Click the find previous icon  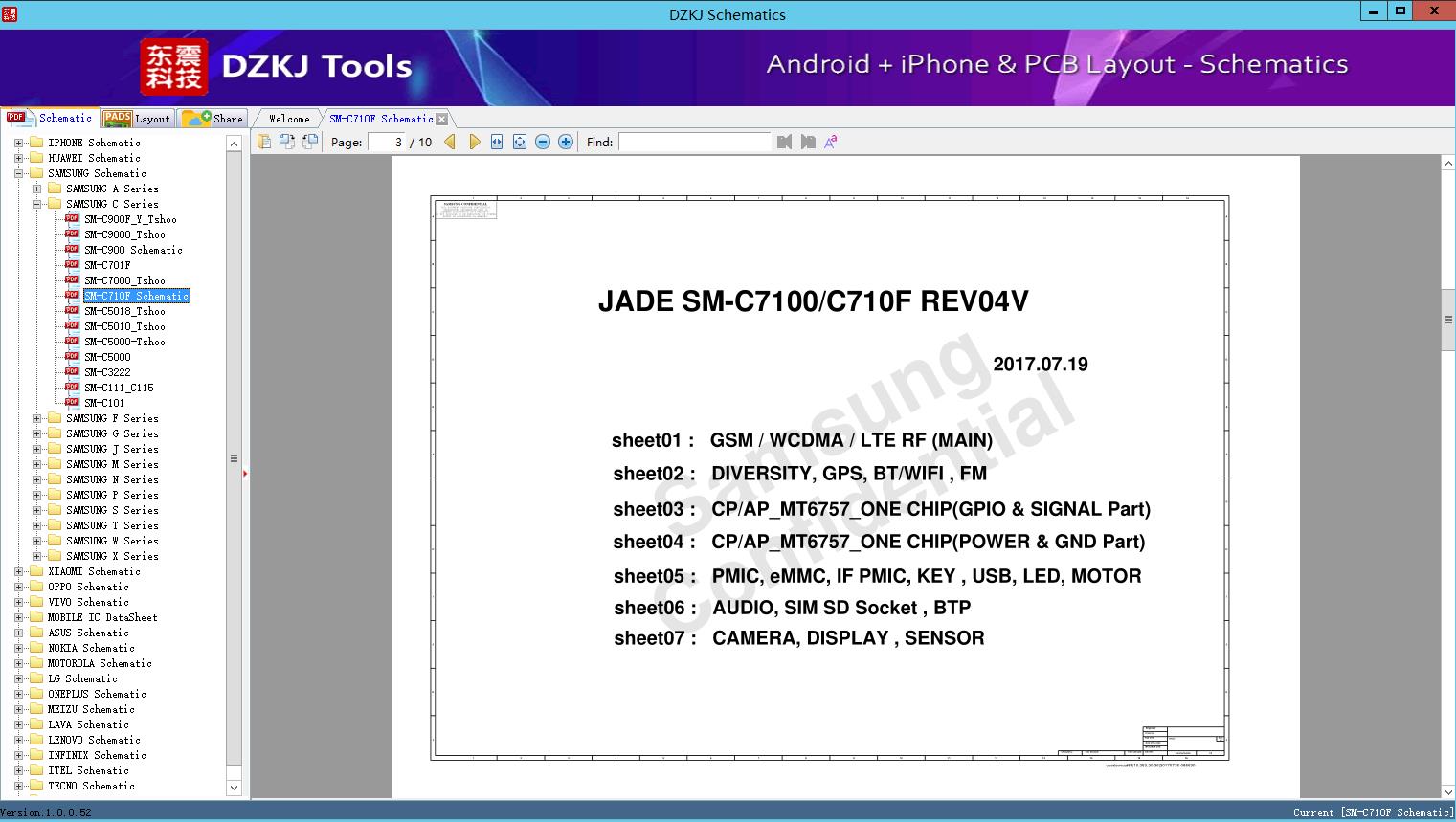coord(785,142)
